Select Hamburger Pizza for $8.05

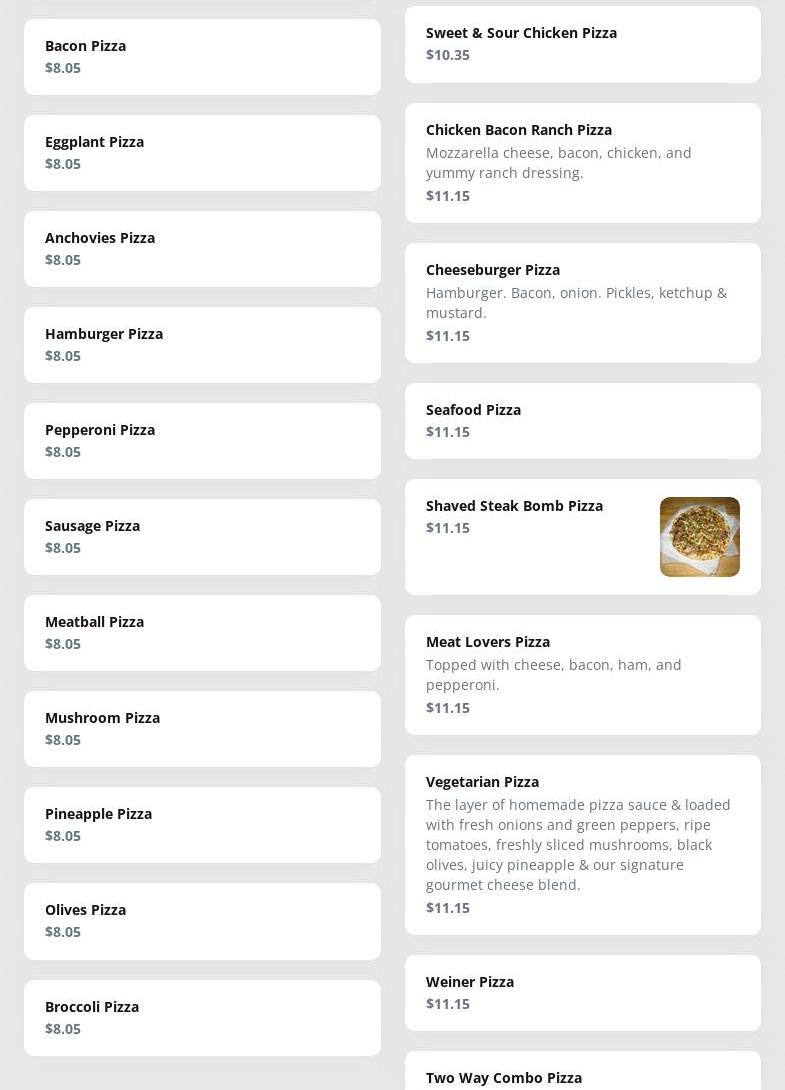202,345
